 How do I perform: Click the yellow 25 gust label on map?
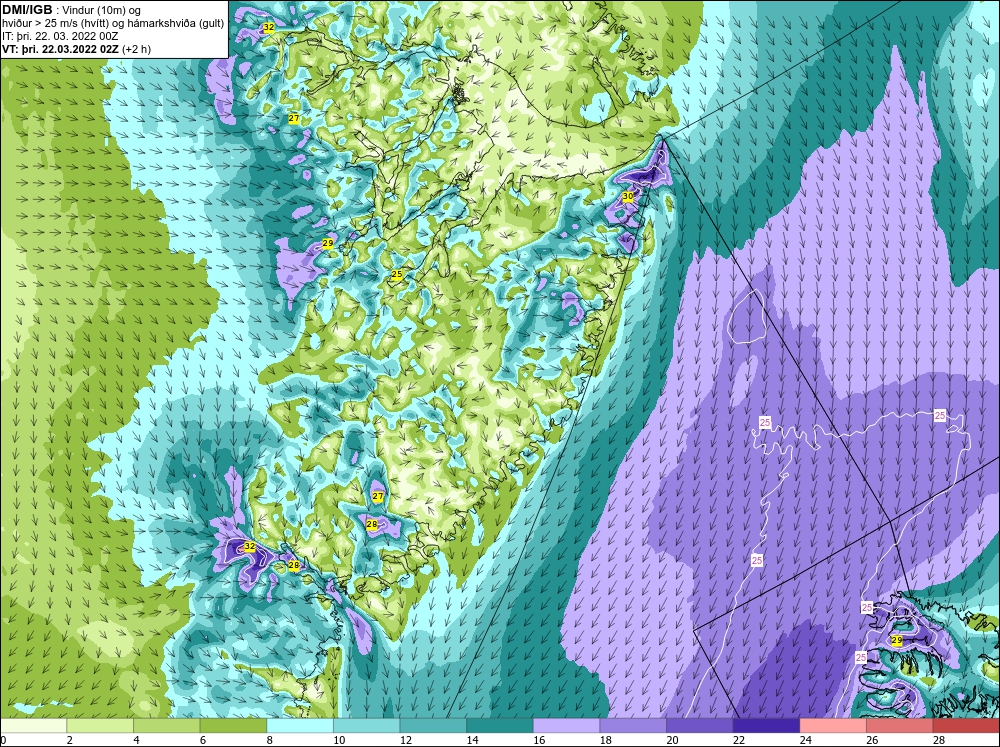coord(397,274)
